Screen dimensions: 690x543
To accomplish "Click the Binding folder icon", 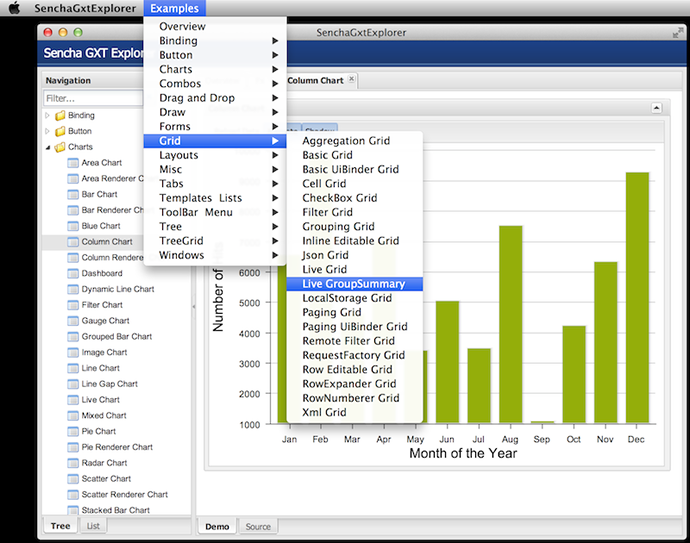I will (x=60, y=116).
